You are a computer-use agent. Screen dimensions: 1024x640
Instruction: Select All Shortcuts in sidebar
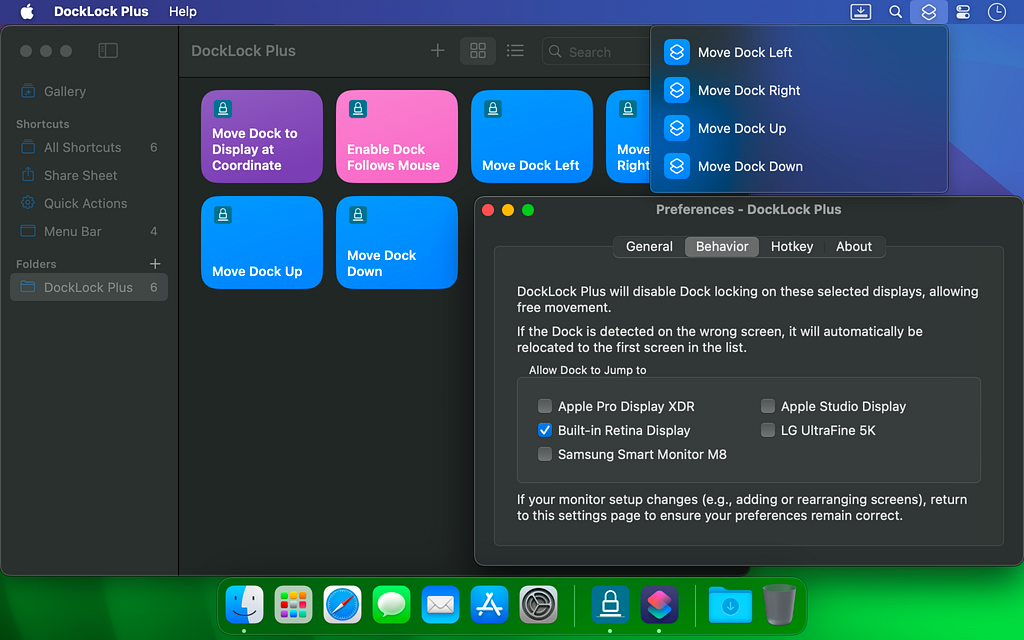click(x=89, y=148)
